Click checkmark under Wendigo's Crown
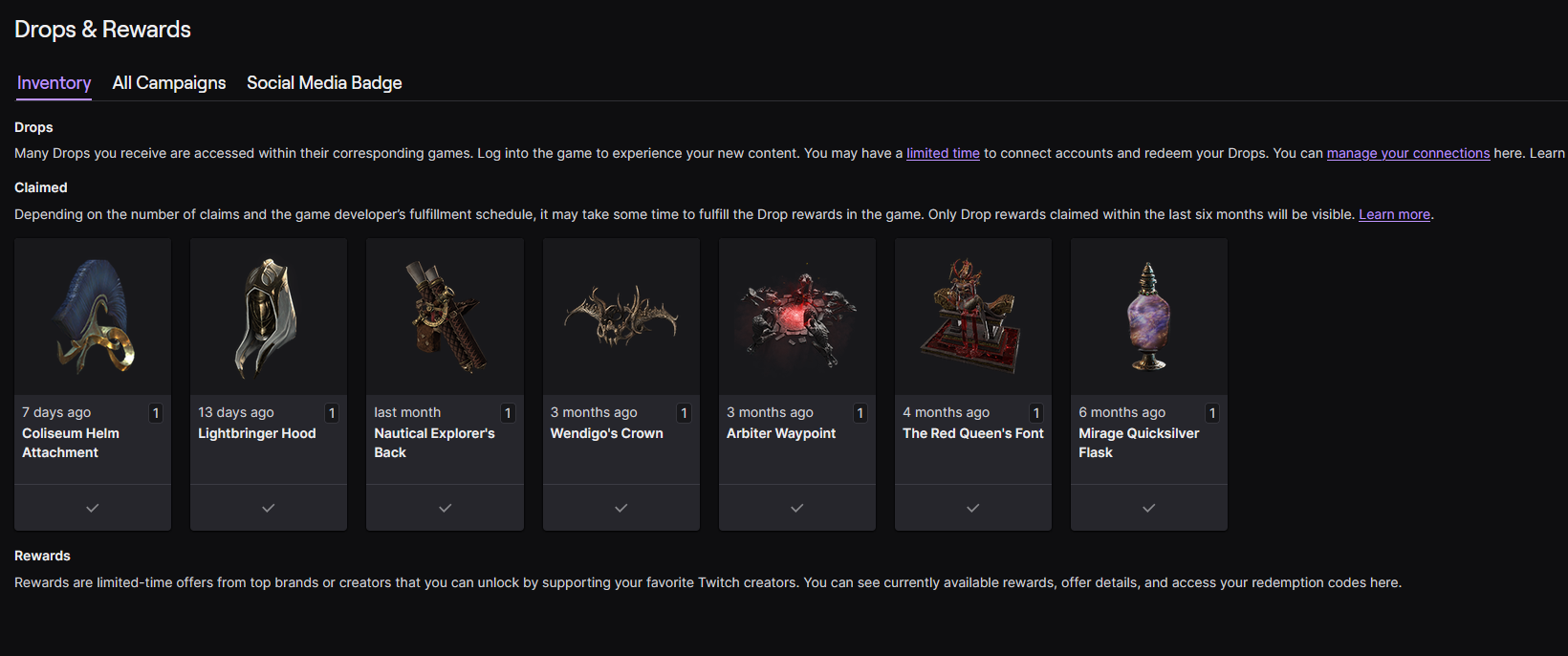The image size is (1568, 656). tap(621, 508)
